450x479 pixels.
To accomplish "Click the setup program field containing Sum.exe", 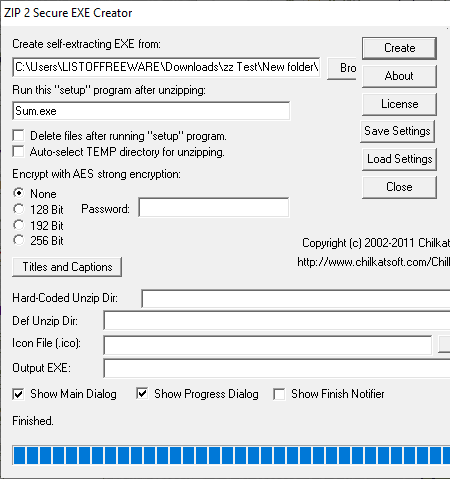I will pos(151,111).
